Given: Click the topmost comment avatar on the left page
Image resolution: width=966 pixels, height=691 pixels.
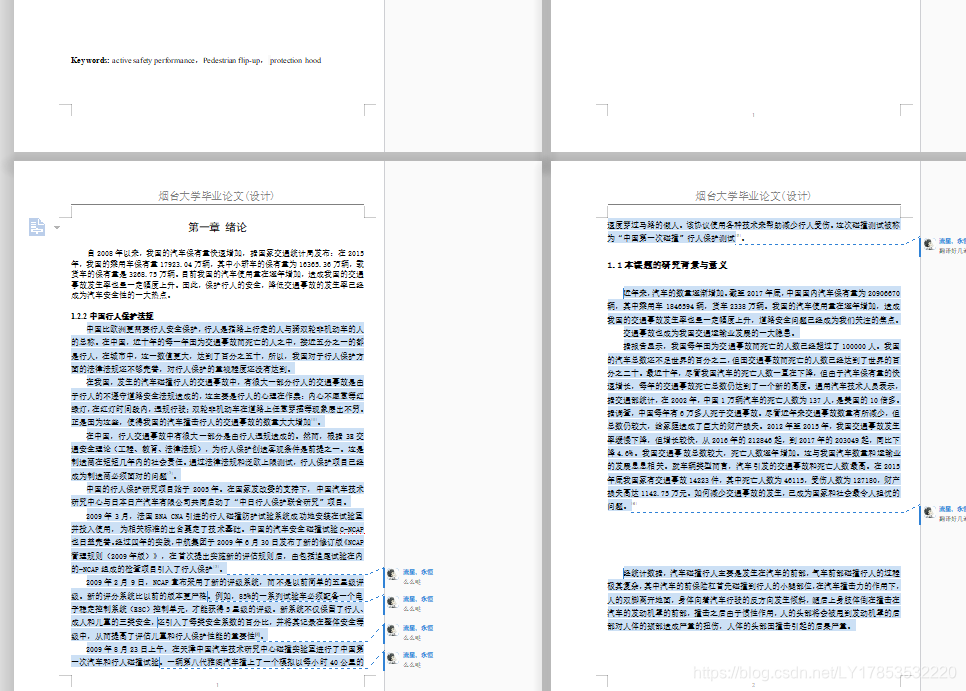Looking at the screenshot, I should (x=392, y=575).
